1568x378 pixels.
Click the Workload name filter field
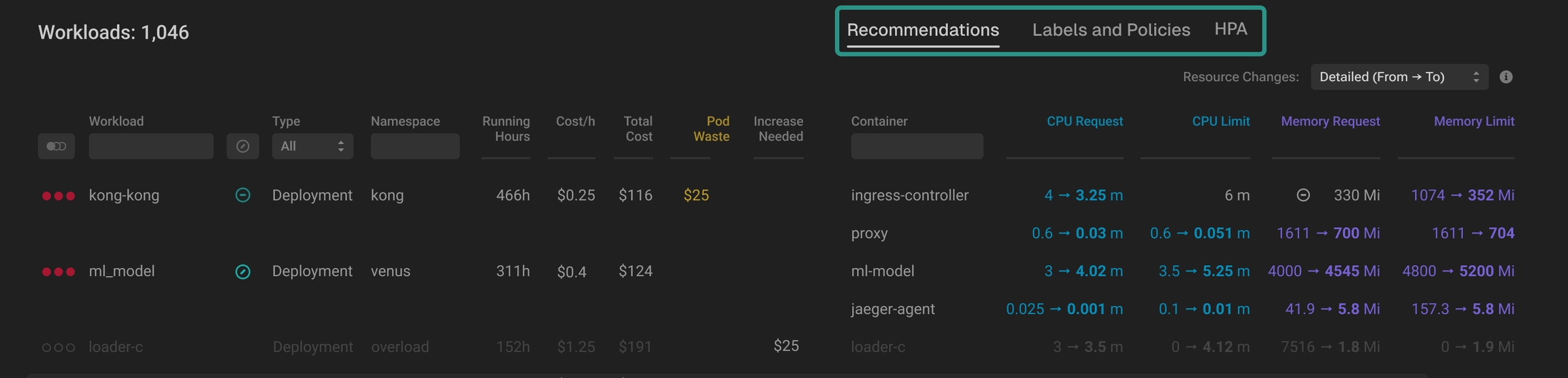[x=150, y=146]
